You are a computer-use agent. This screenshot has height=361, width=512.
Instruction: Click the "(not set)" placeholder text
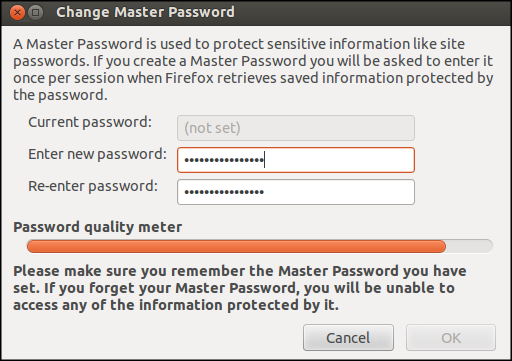(212, 128)
